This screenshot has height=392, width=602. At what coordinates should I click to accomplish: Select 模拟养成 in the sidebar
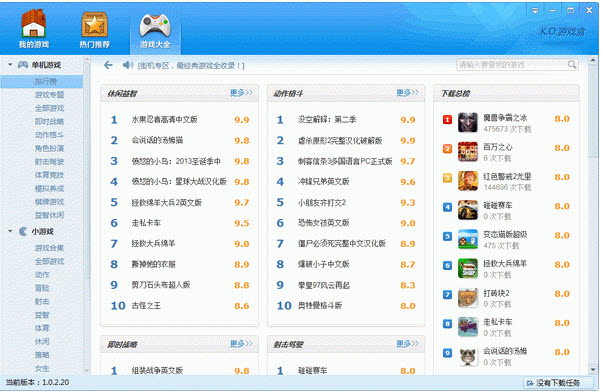click(49, 189)
